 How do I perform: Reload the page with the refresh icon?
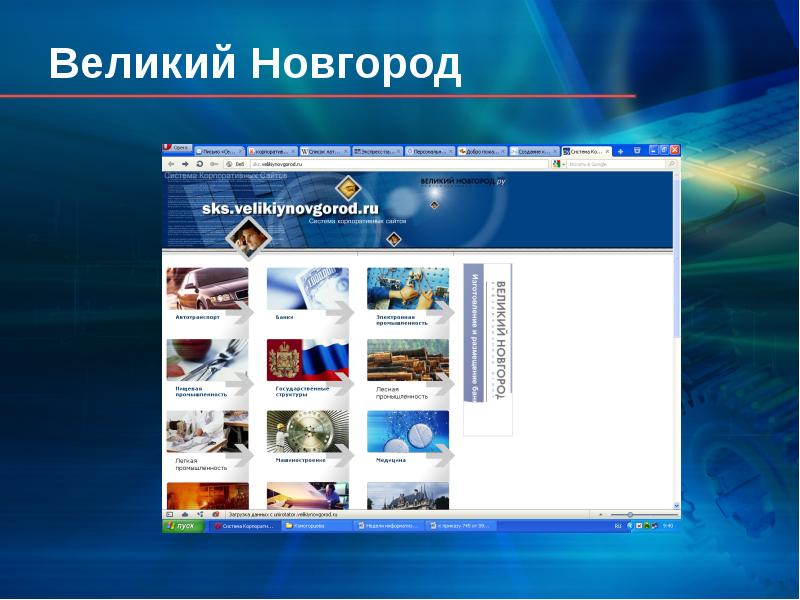pyautogui.click(x=200, y=163)
